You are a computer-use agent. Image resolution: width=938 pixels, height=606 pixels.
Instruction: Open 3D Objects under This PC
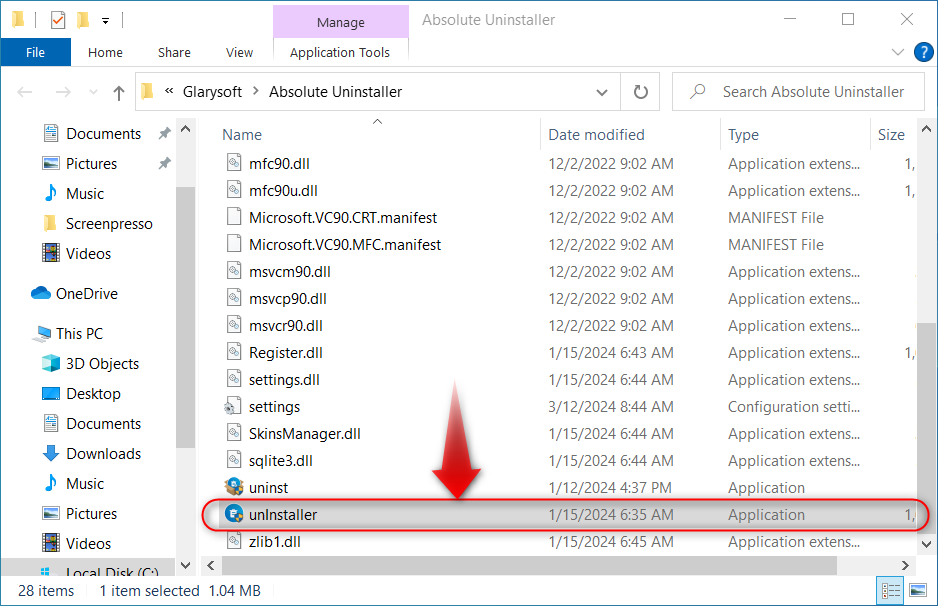pyautogui.click(x=102, y=364)
